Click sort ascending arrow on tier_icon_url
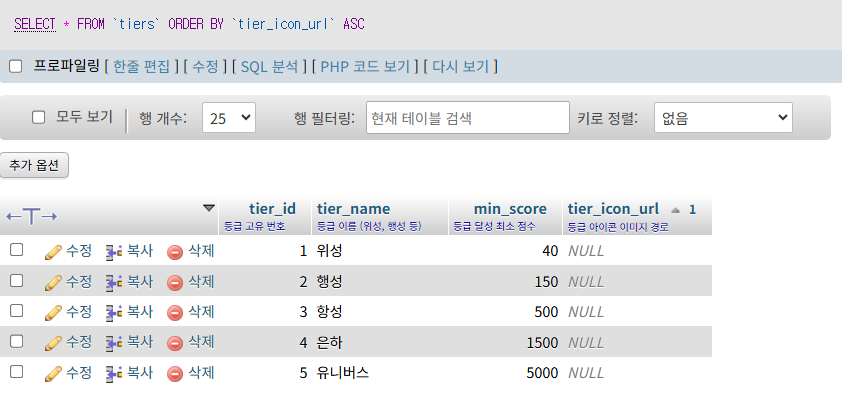Screen dimensions: 842x405 pos(675,210)
